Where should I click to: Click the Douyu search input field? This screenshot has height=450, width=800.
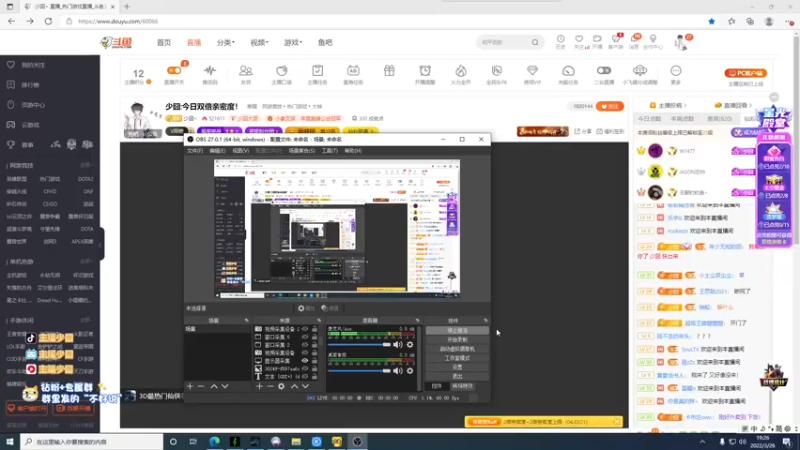(x=504, y=42)
